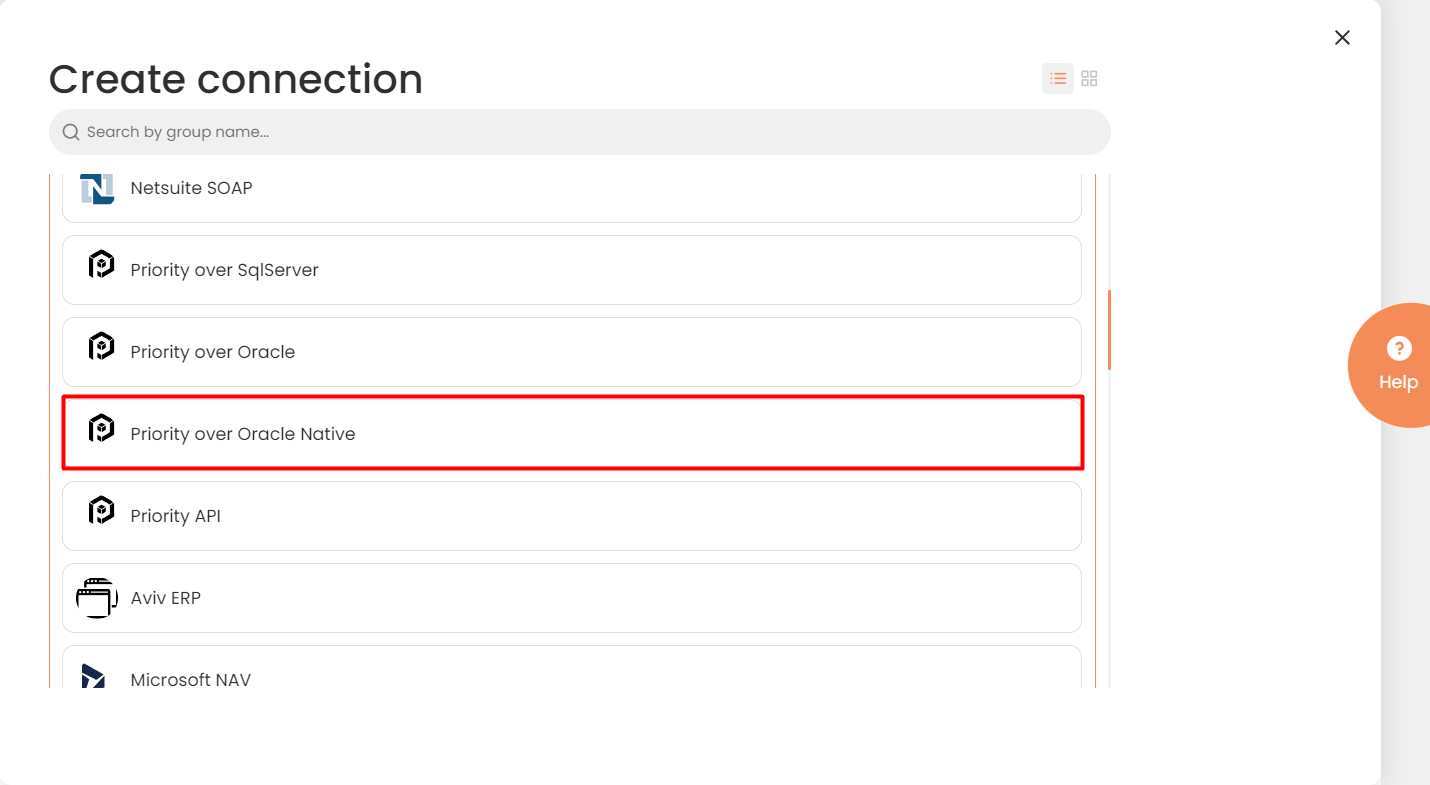Open the Microsoft NAV connection entry
1430x785 pixels.
[x=571, y=675]
